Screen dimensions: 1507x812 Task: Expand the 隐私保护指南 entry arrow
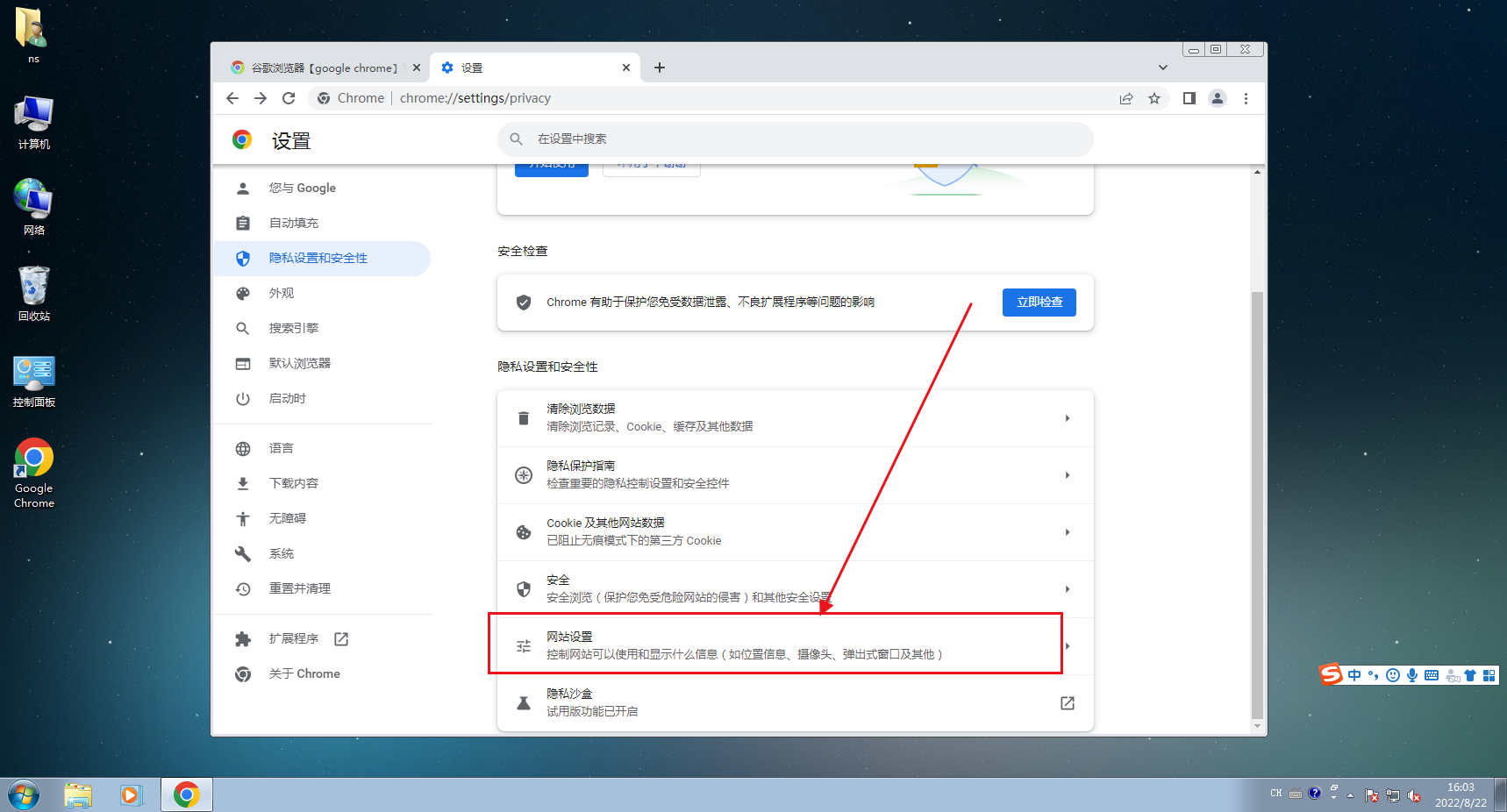1067,474
